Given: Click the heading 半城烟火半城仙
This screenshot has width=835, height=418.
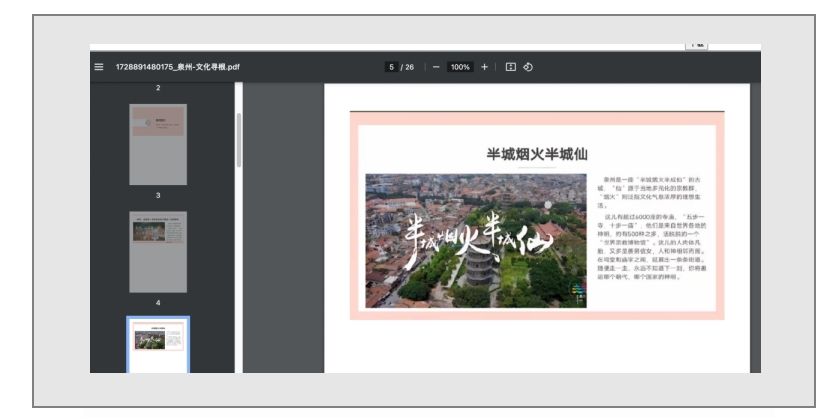Looking at the screenshot, I should click(x=537, y=154).
